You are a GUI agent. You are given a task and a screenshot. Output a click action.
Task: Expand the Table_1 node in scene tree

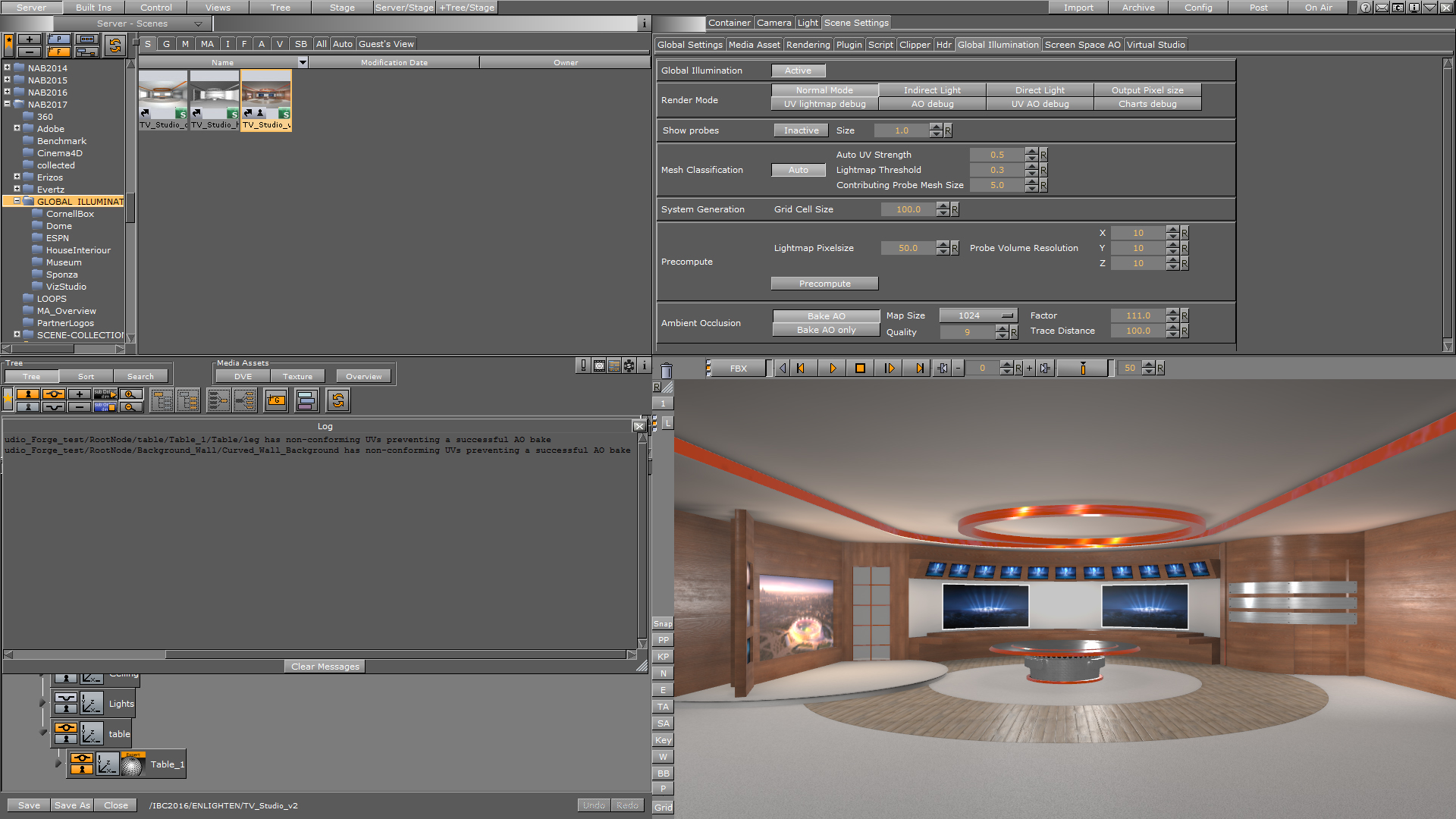(57, 764)
